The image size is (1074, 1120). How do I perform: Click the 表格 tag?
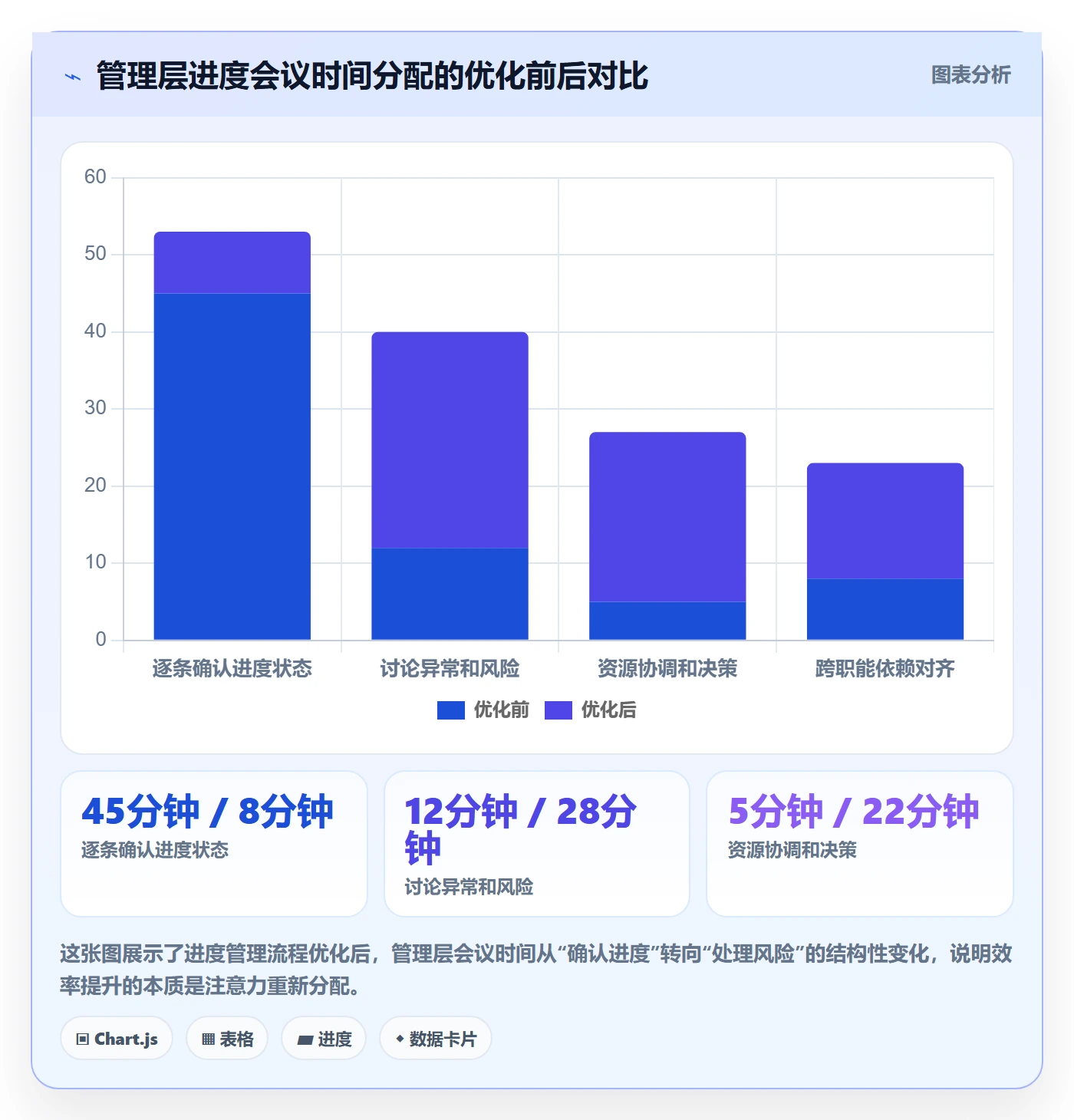(x=227, y=1039)
